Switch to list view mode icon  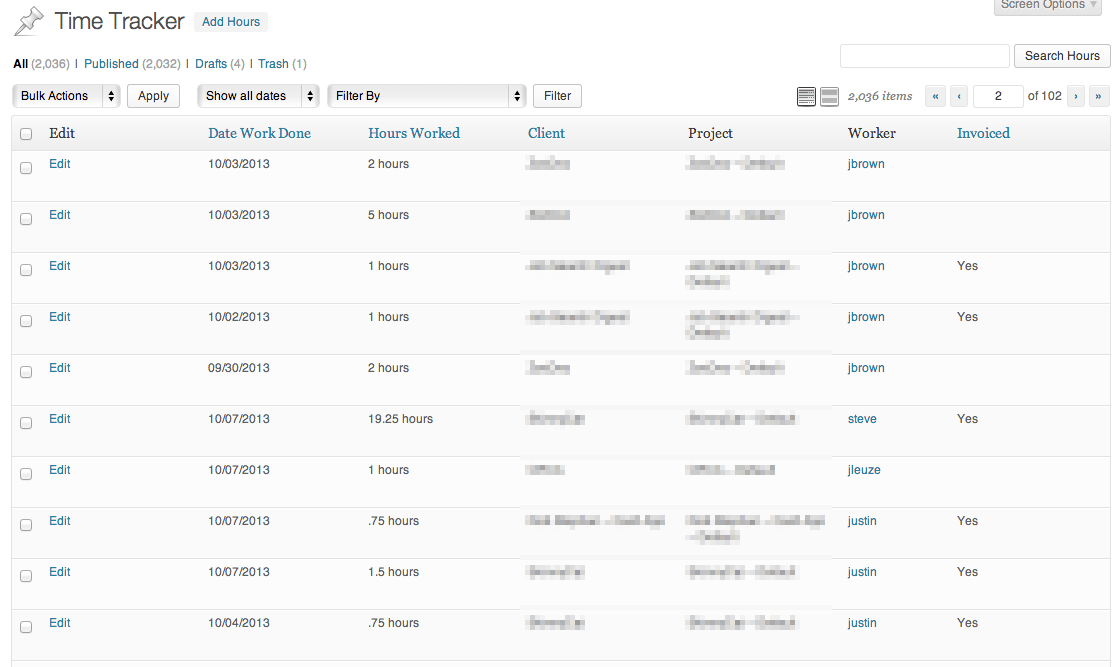806,96
